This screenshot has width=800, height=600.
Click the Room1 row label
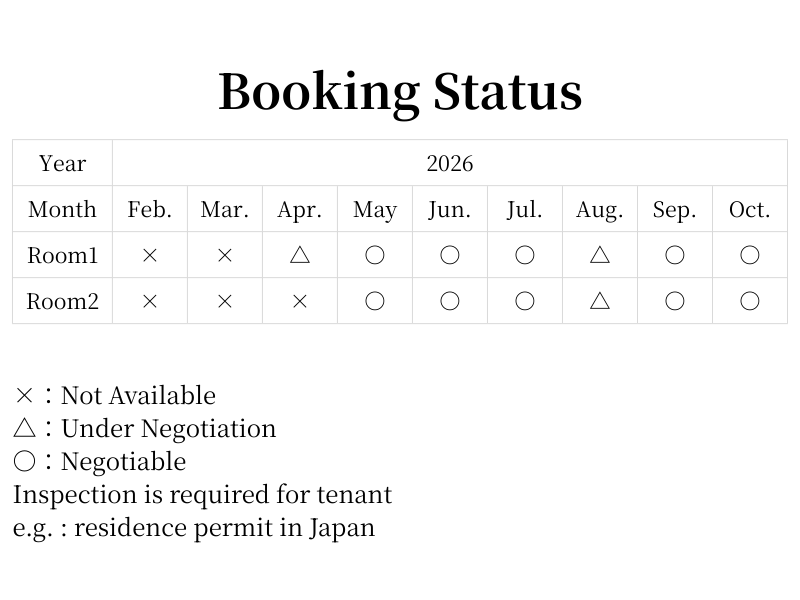click(62, 255)
